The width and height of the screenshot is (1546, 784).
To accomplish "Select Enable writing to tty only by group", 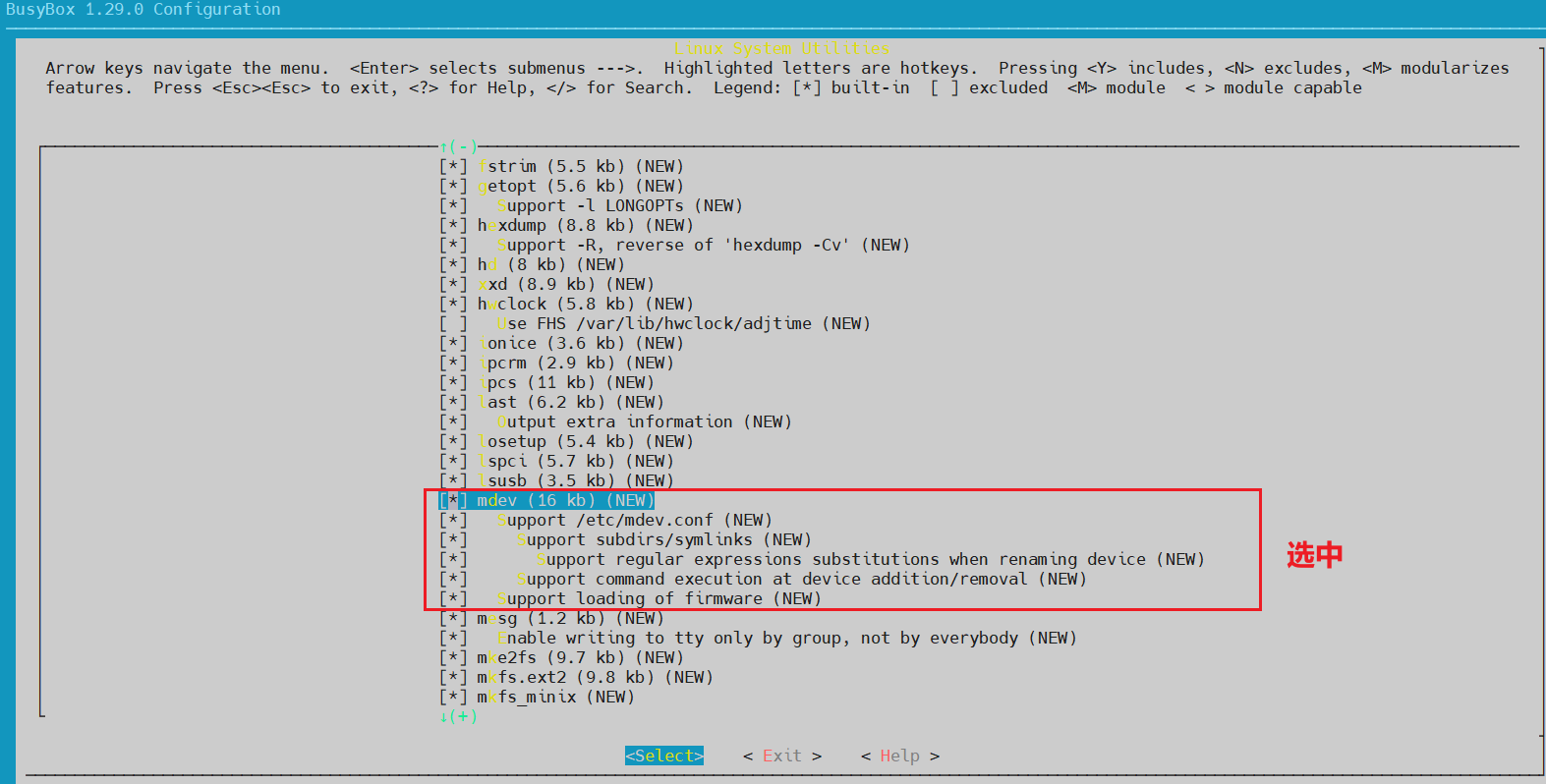I will tap(787, 638).
